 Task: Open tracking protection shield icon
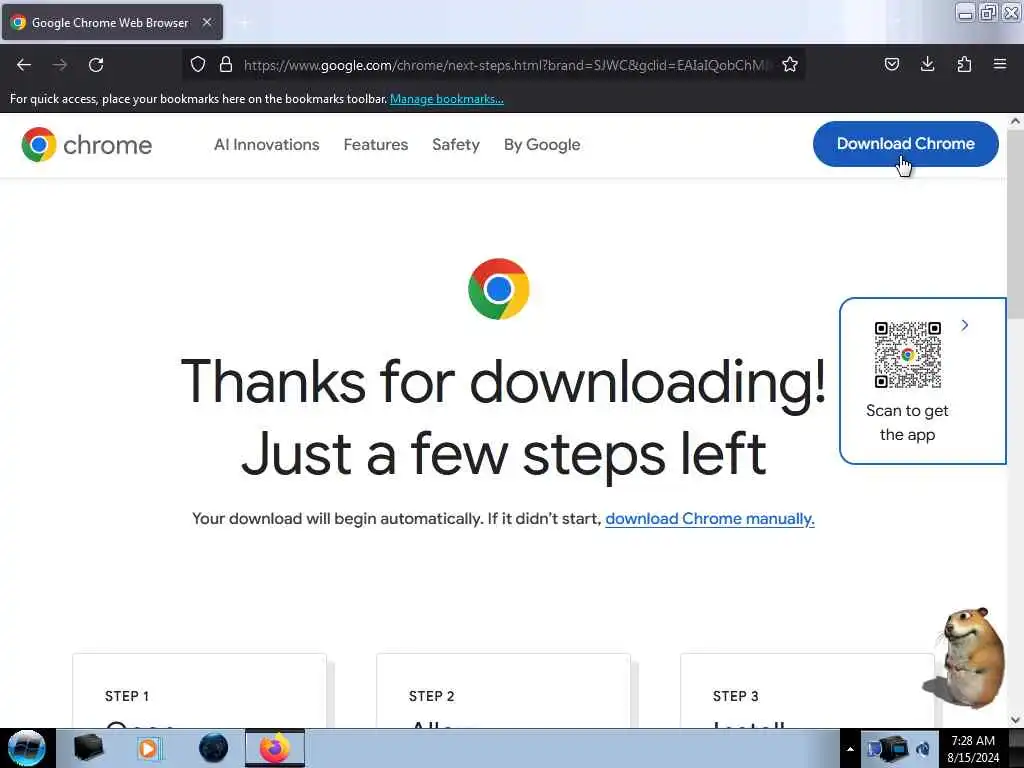click(198, 64)
